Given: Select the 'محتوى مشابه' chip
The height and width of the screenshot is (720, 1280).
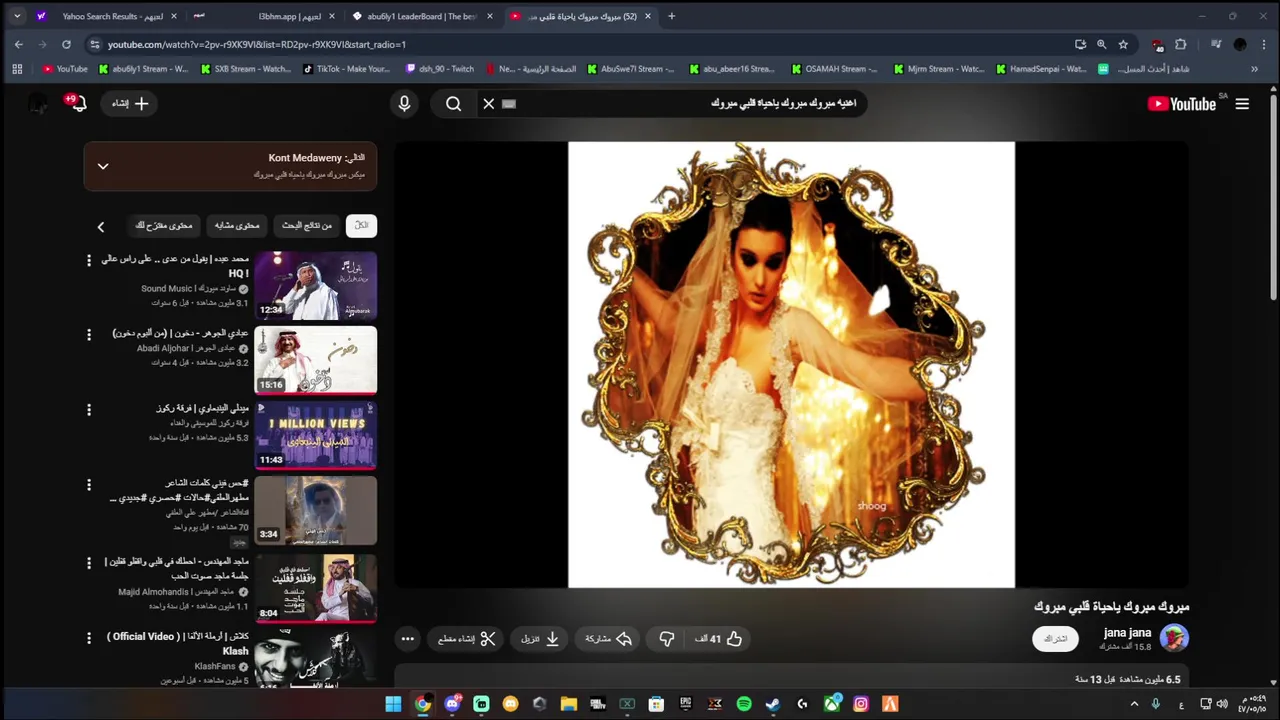Looking at the screenshot, I should [237, 226].
